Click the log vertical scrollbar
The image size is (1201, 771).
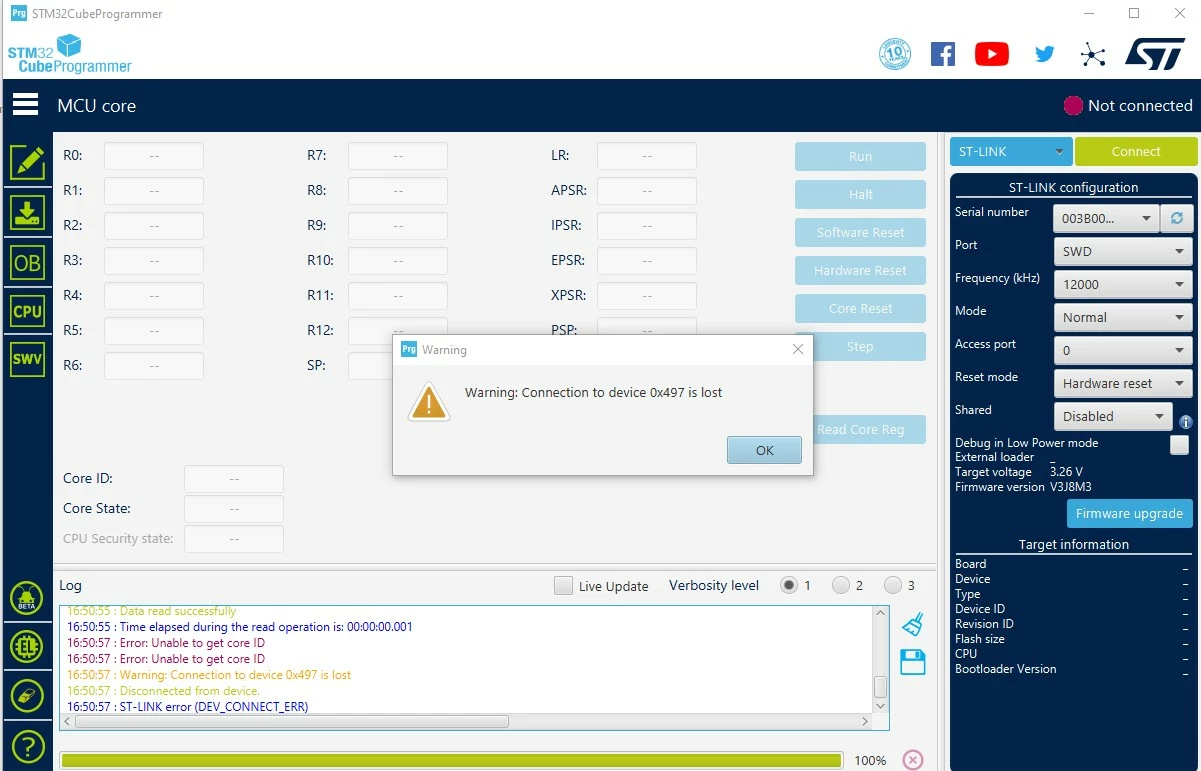tap(881, 686)
